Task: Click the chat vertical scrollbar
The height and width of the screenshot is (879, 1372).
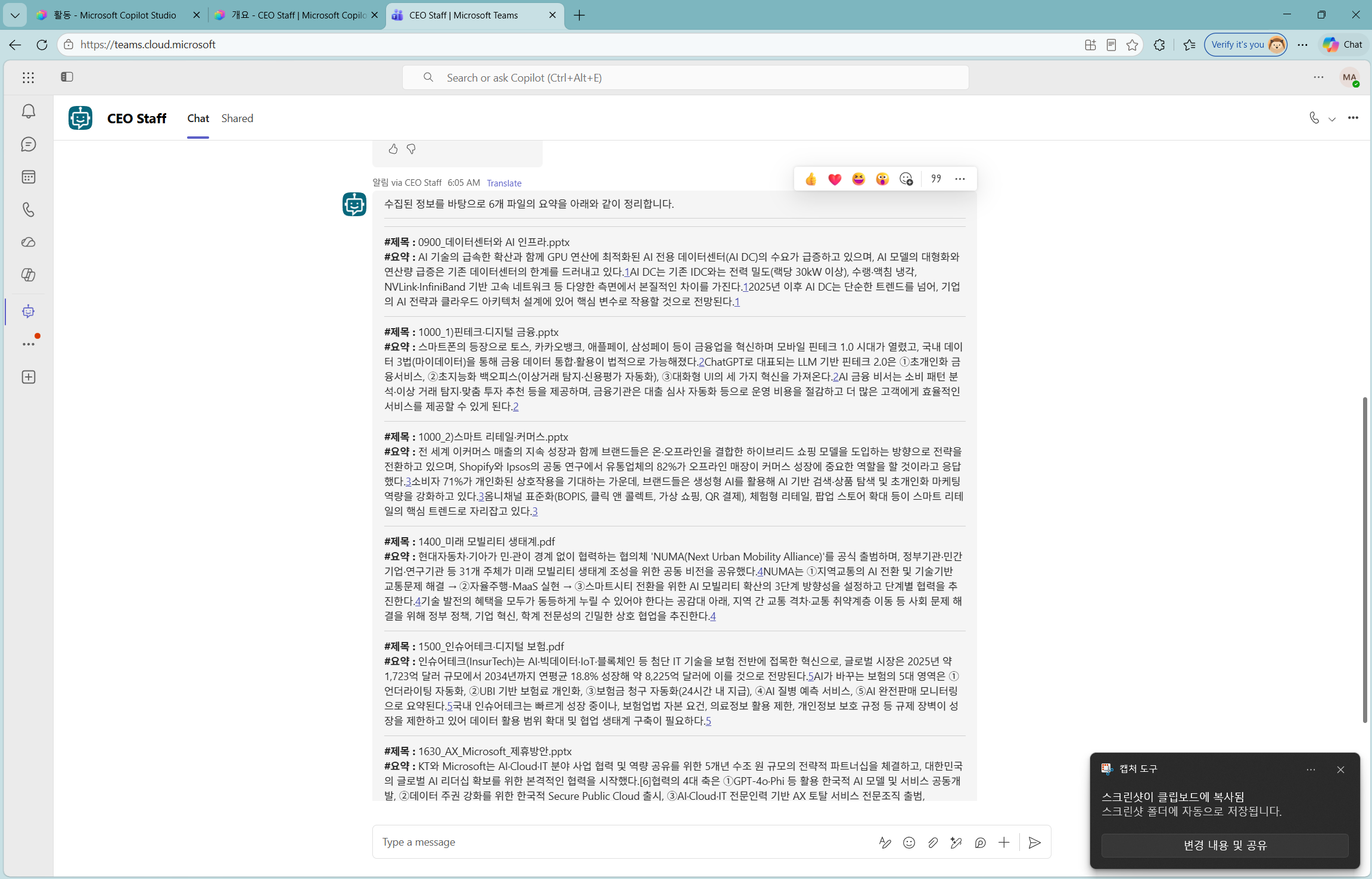Action: pos(1365,560)
